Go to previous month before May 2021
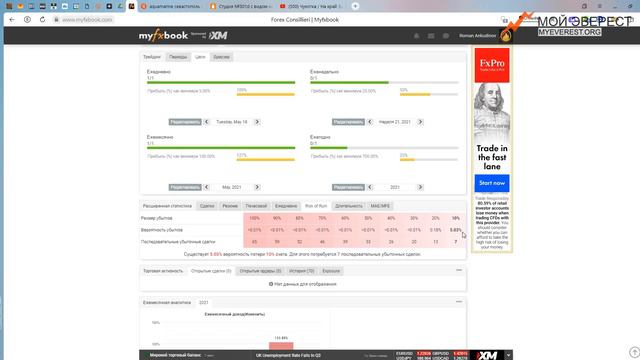640x360 pixels. tap(207, 187)
